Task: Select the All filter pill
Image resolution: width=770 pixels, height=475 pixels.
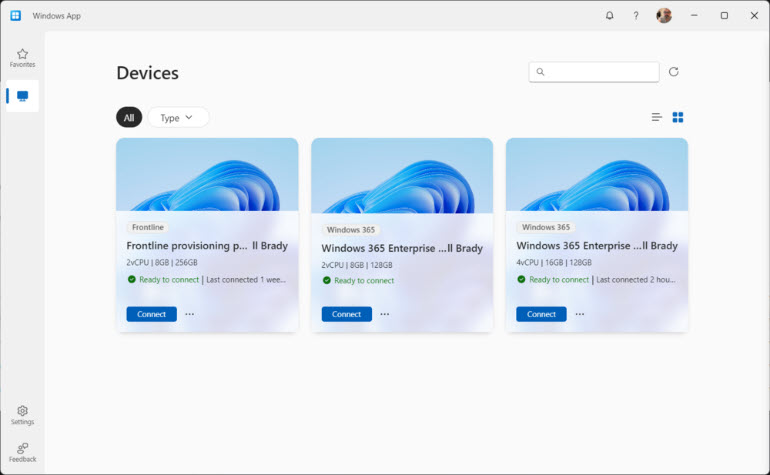Action: (x=128, y=118)
